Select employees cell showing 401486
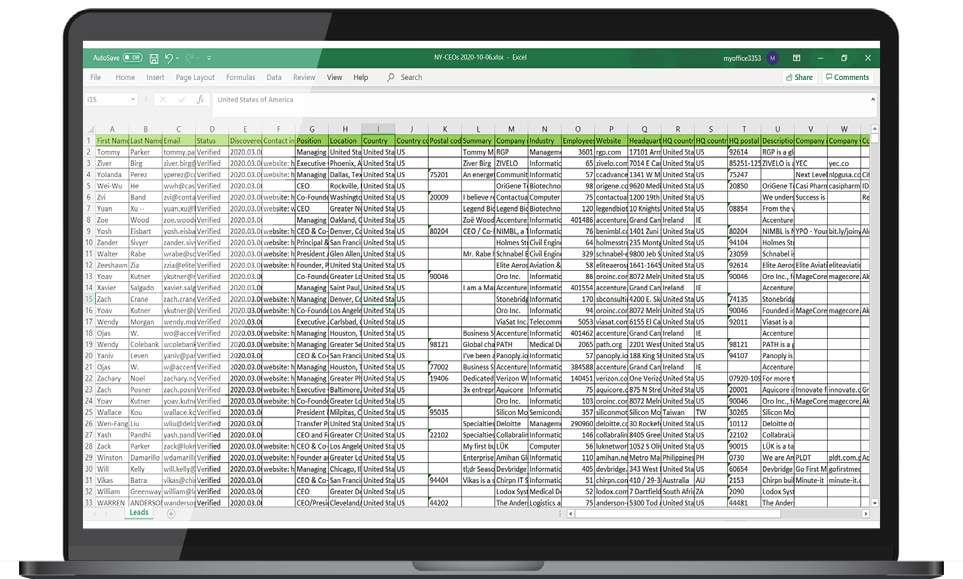The image size is (963, 579). (578, 220)
